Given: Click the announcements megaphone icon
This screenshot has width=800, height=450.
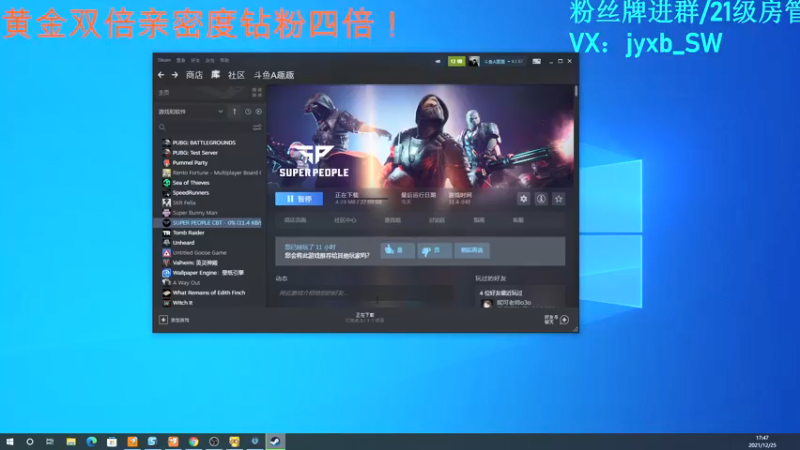Looking at the screenshot, I should click(438, 61).
